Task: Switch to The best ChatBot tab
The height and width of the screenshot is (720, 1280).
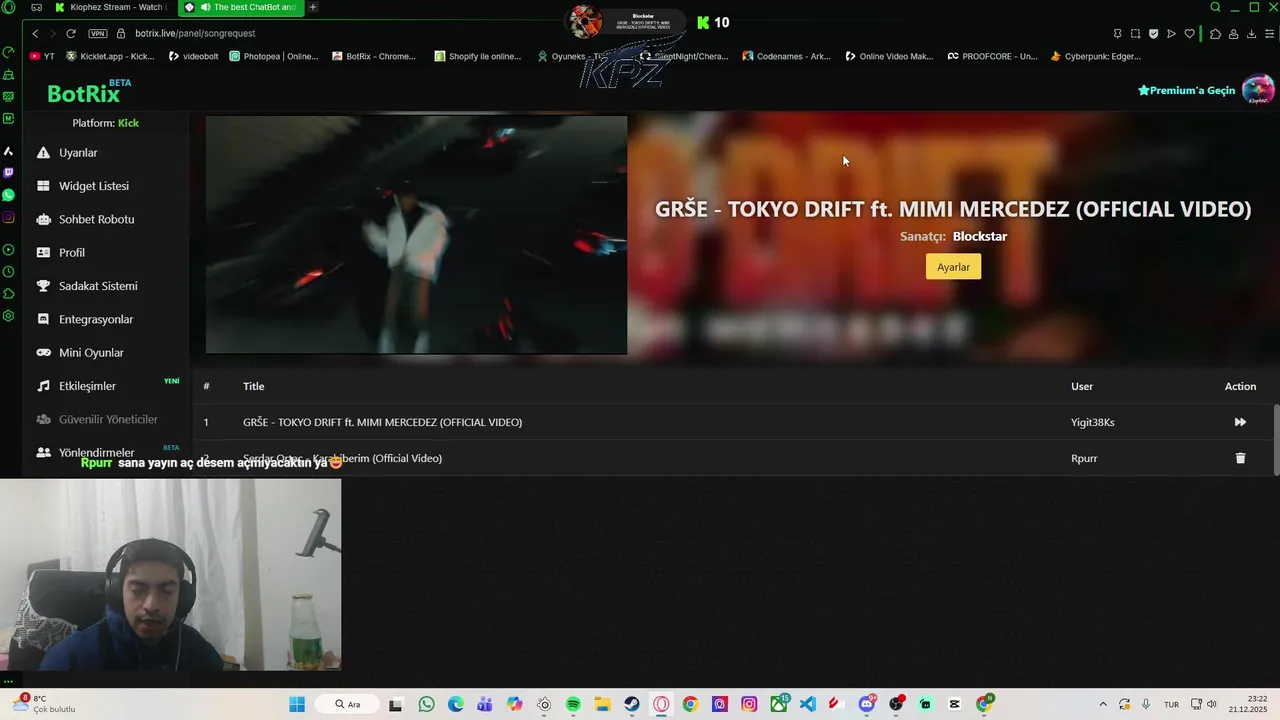Action: point(240,7)
